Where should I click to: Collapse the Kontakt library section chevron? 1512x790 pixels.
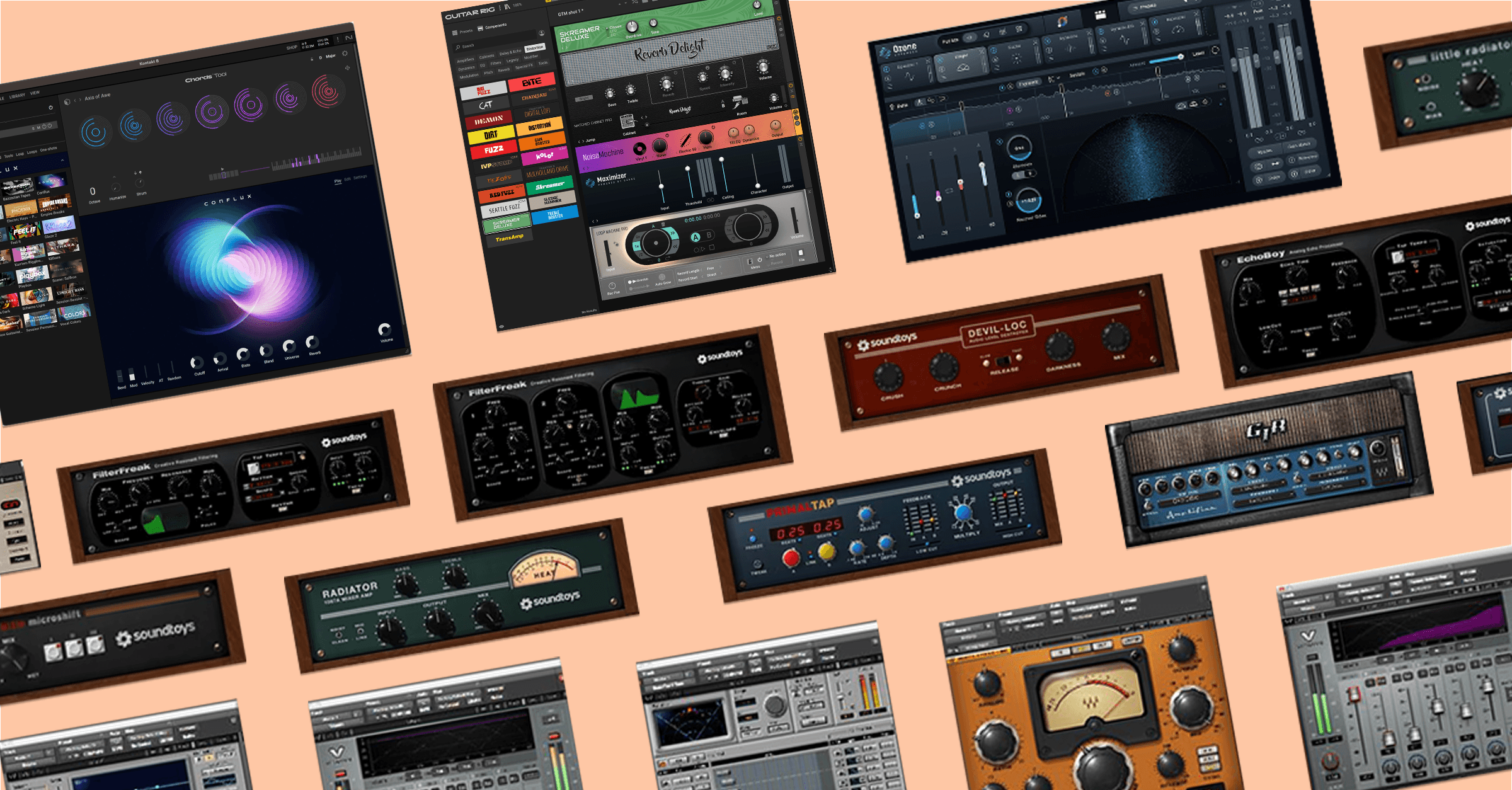pyautogui.click(x=61, y=159)
